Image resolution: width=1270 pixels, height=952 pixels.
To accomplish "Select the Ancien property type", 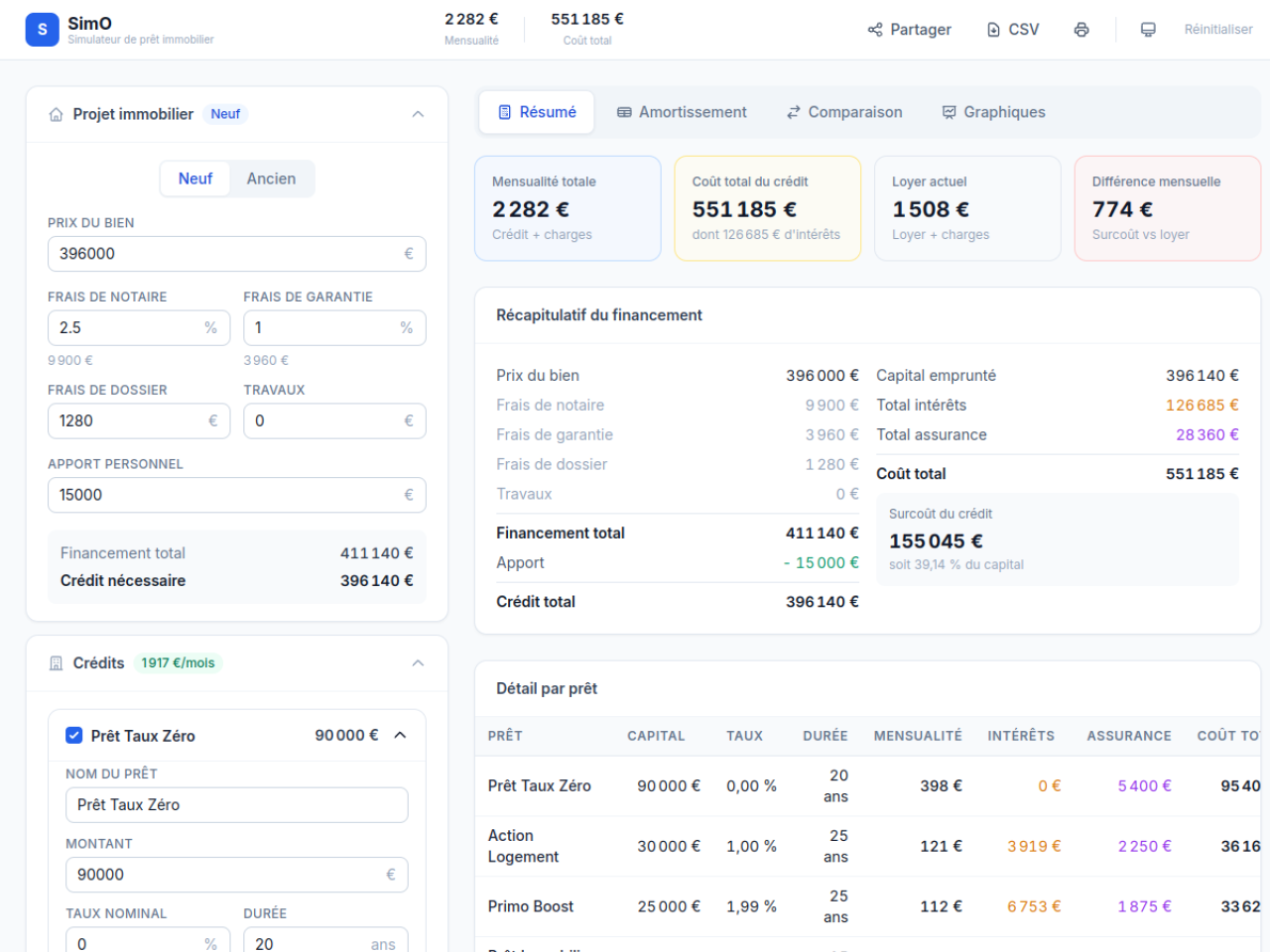I will pos(271,178).
